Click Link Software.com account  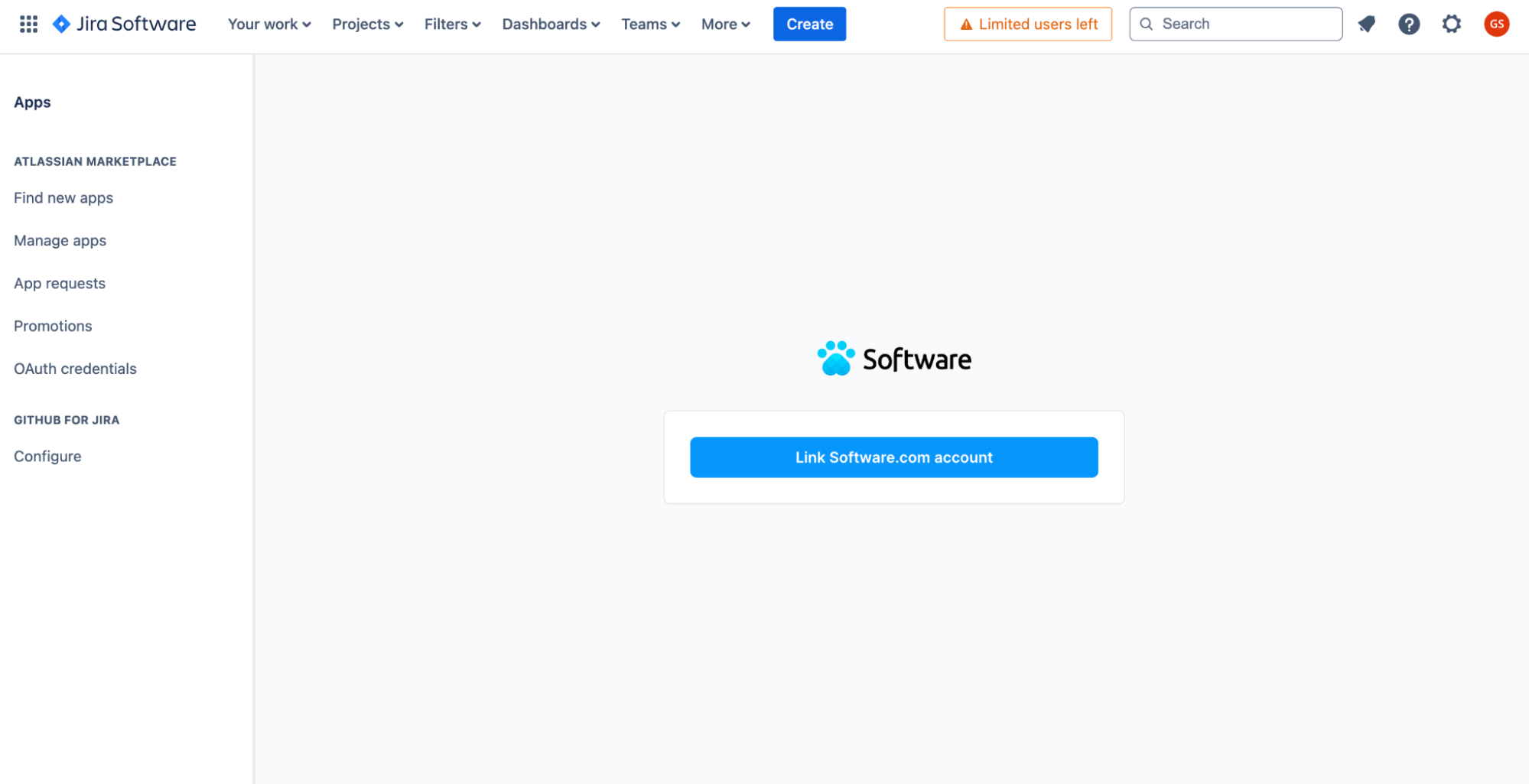pyautogui.click(x=893, y=457)
